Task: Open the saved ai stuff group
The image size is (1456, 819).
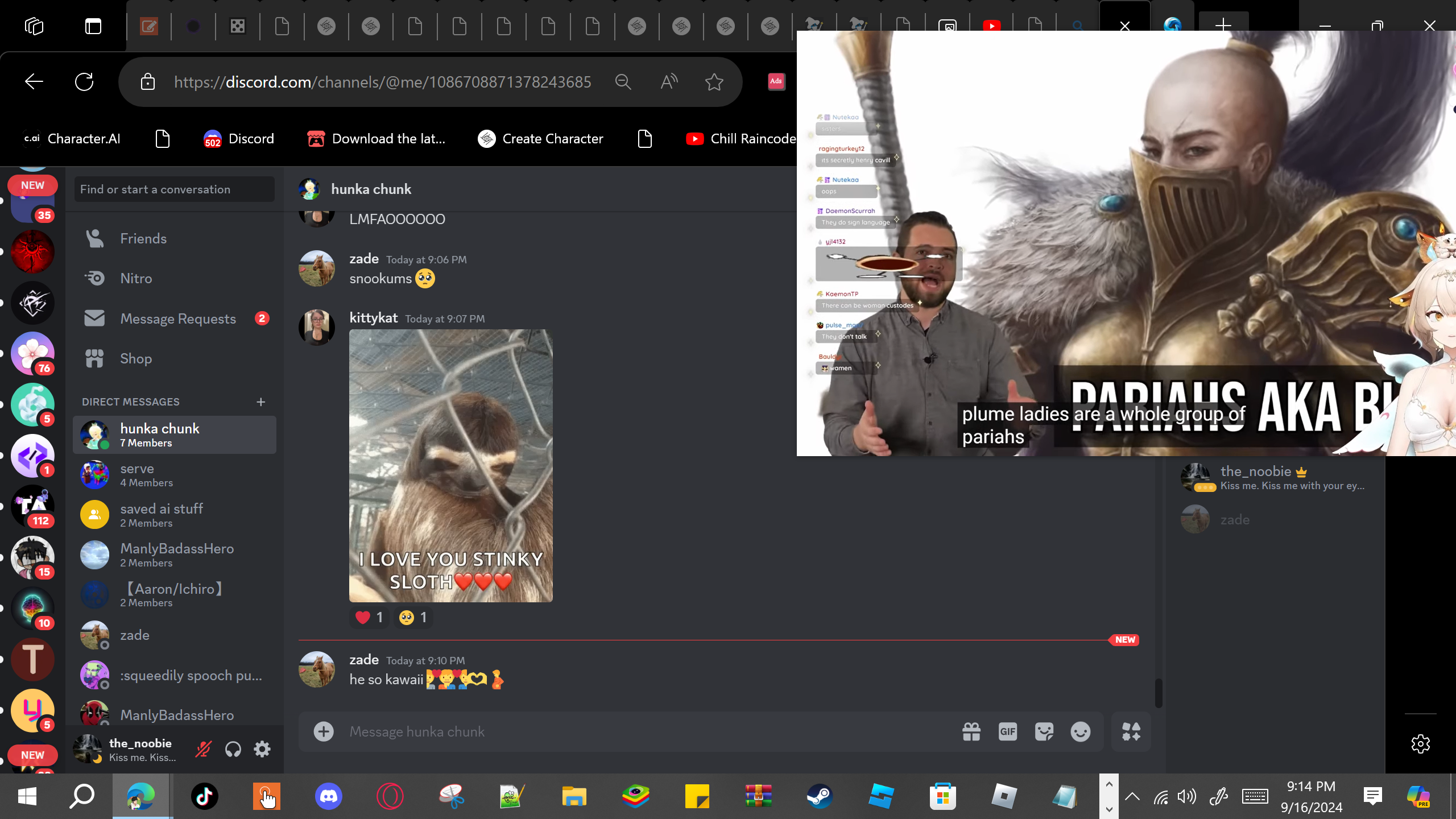Action: point(175,515)
